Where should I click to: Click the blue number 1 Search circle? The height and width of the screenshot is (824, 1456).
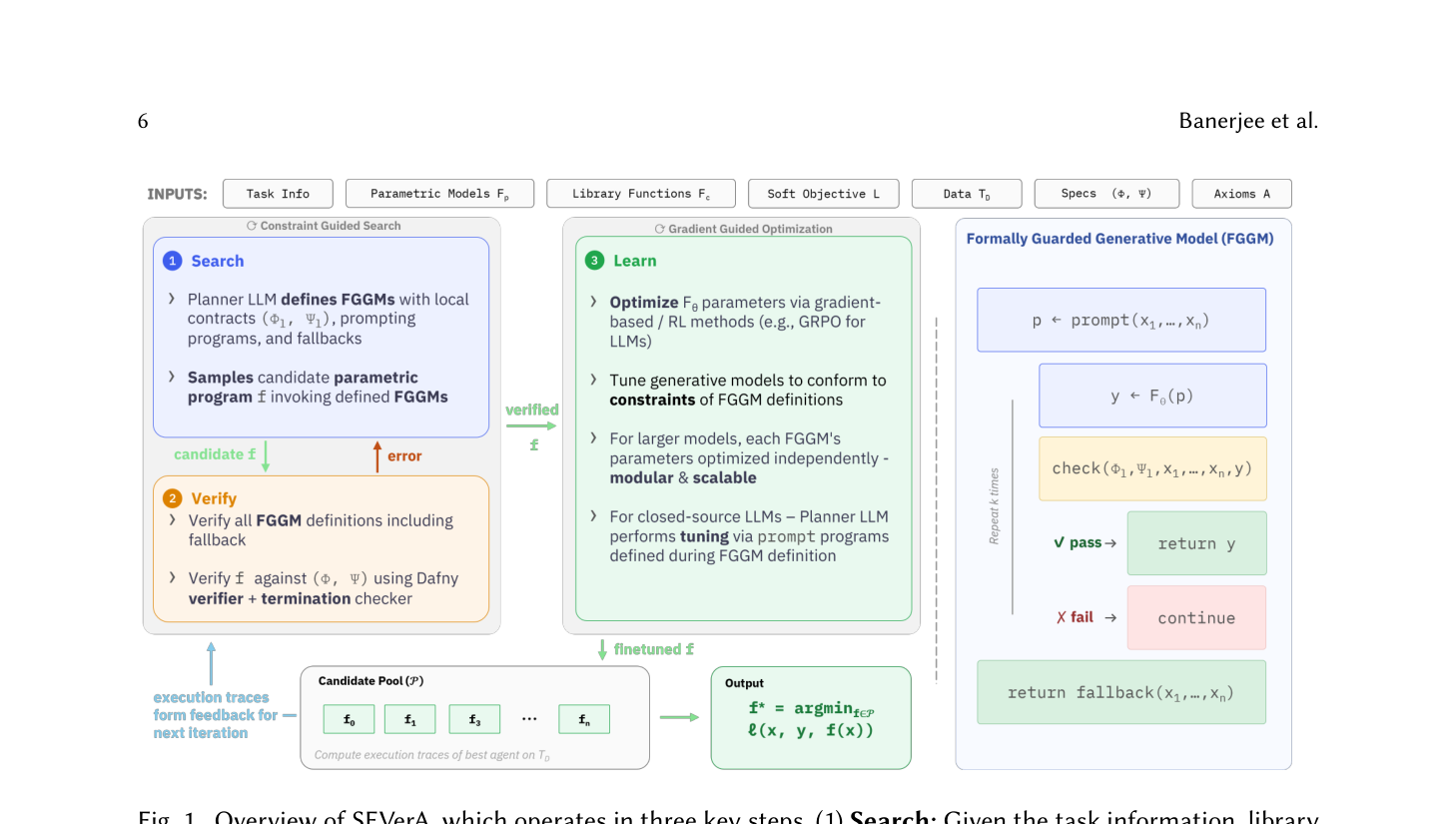tap(173, 261)
